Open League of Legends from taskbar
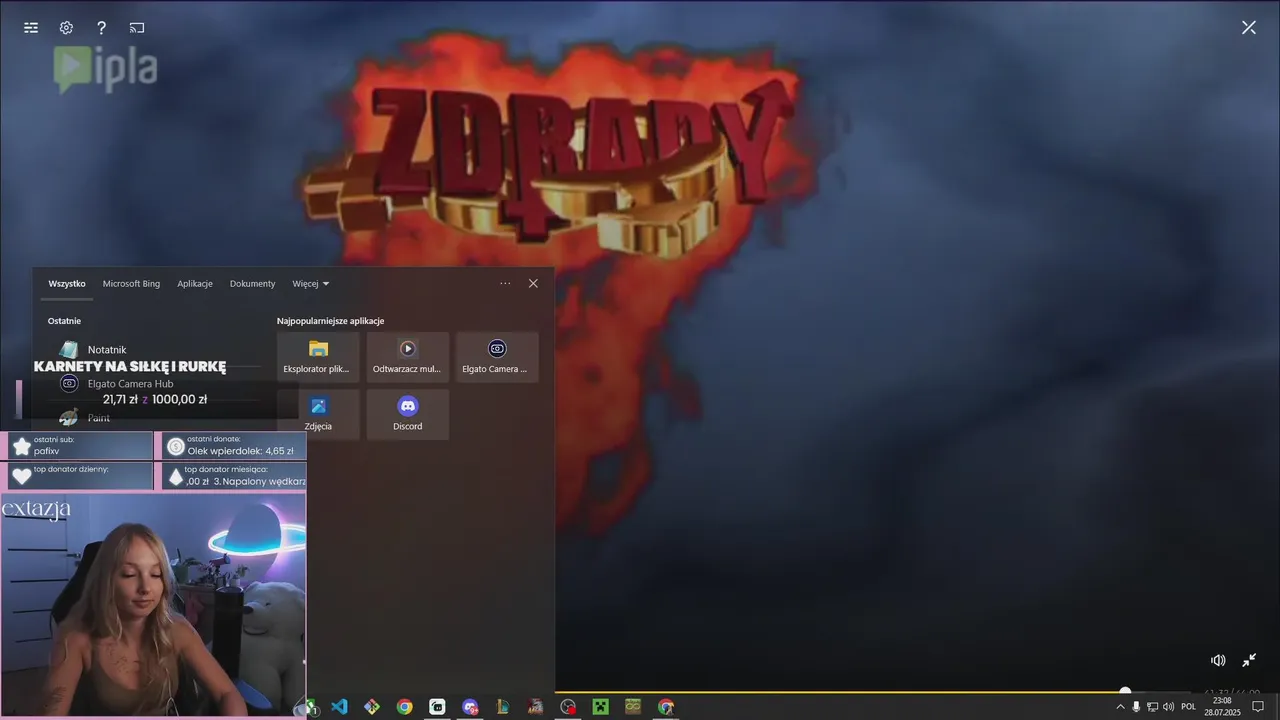Screen dimensions: 1280x720 click(x=503, y=706)
